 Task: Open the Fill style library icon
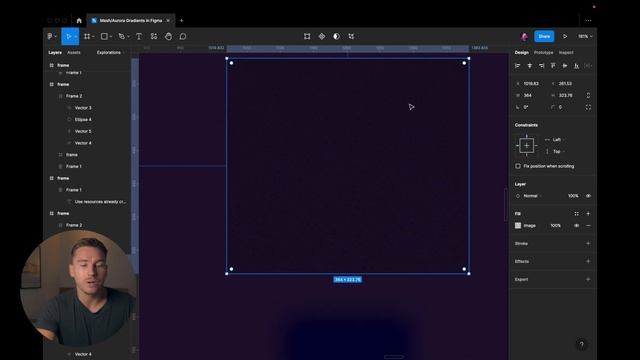[x=576, y=214]
